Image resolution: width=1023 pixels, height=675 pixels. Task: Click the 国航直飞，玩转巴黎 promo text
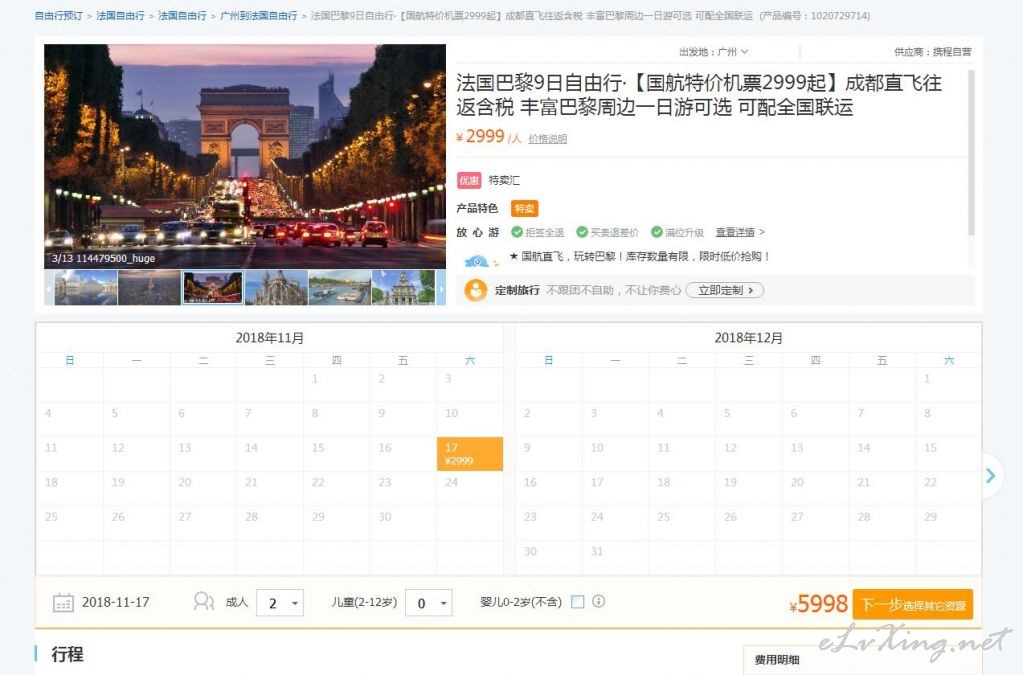pyautogui.click(x=639, y=256)
